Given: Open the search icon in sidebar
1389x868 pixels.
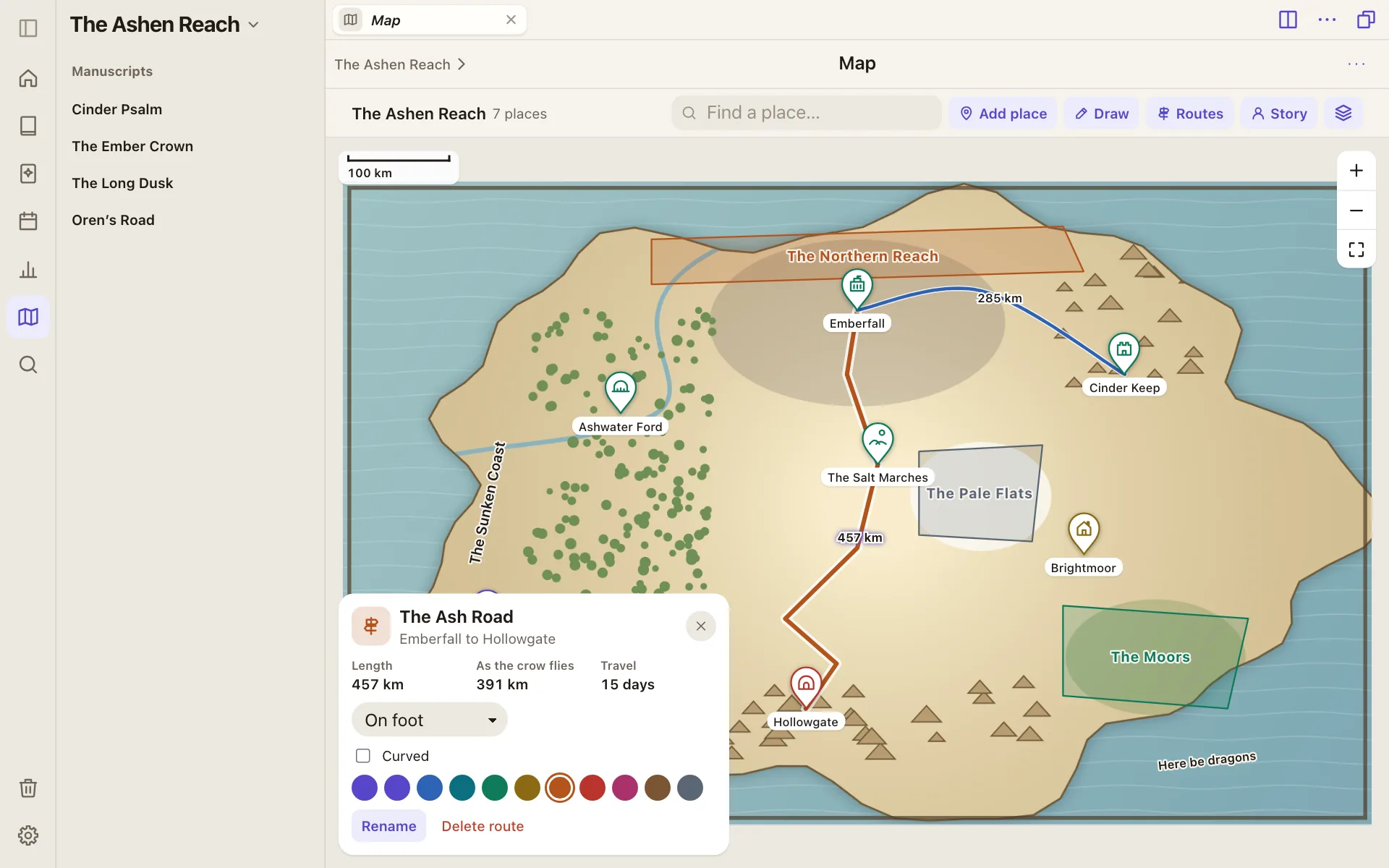Looking at the screenshot, I should tap(28, 365).
